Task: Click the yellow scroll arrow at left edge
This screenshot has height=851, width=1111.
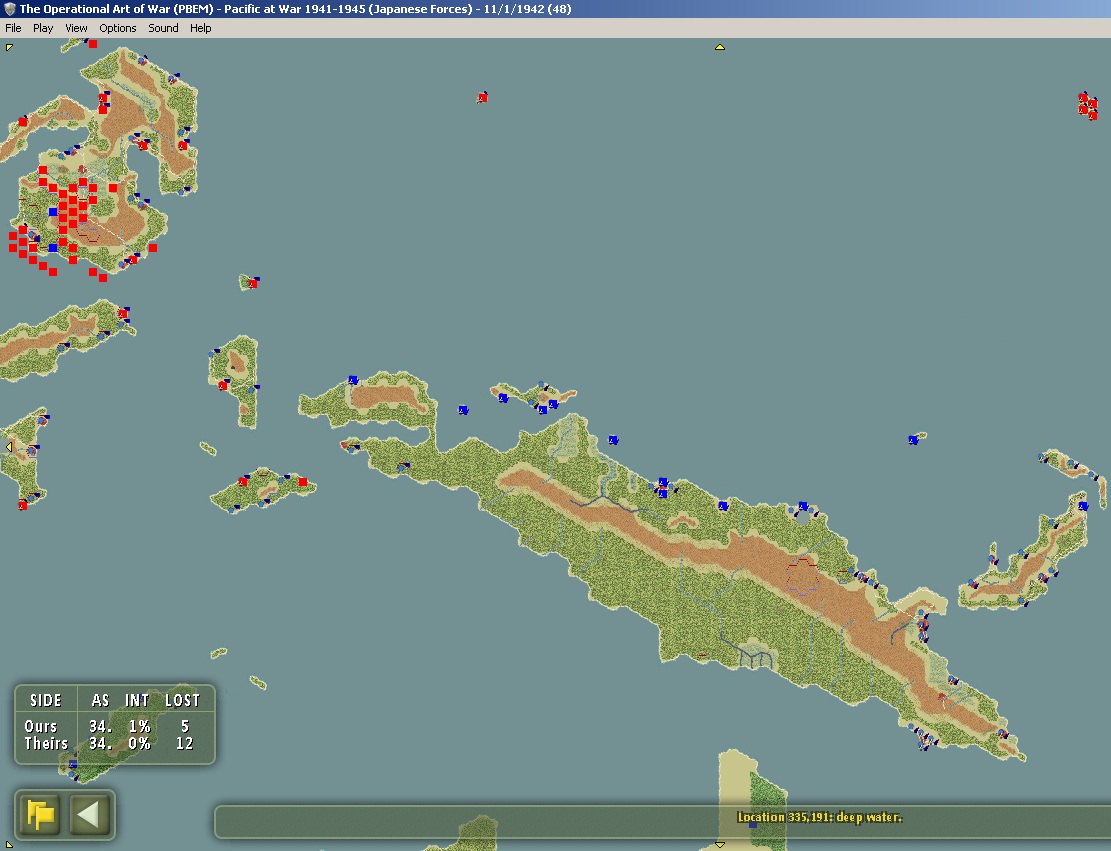Action: 9,447
